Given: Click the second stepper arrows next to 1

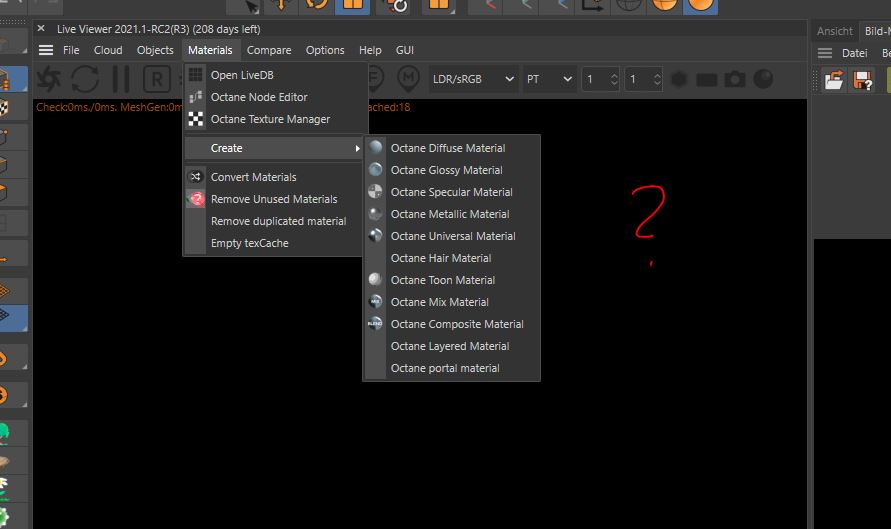Looking at the screenshot, I should pos(657,79).
